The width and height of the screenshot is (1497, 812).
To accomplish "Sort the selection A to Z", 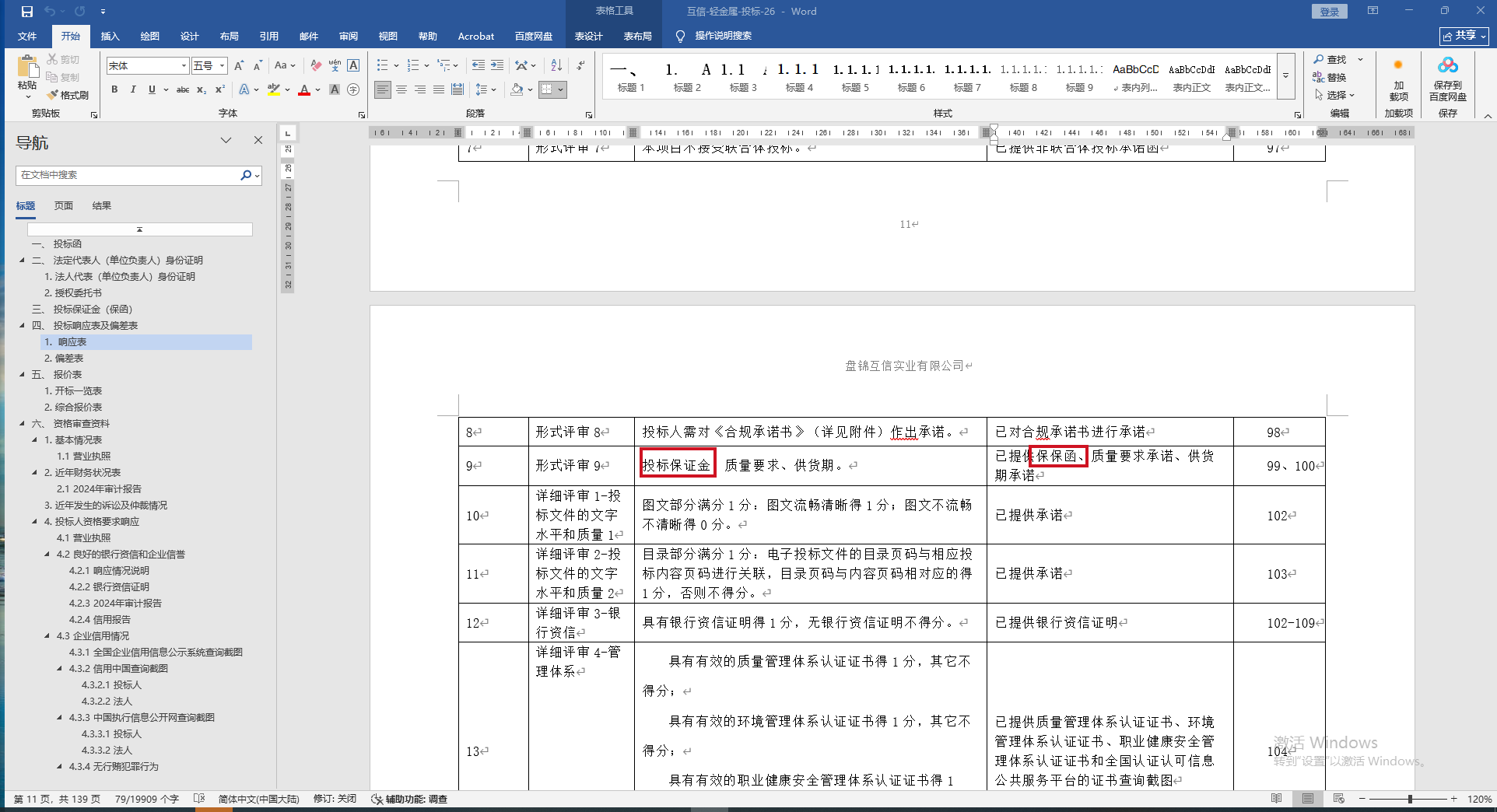I will [556, 66].
